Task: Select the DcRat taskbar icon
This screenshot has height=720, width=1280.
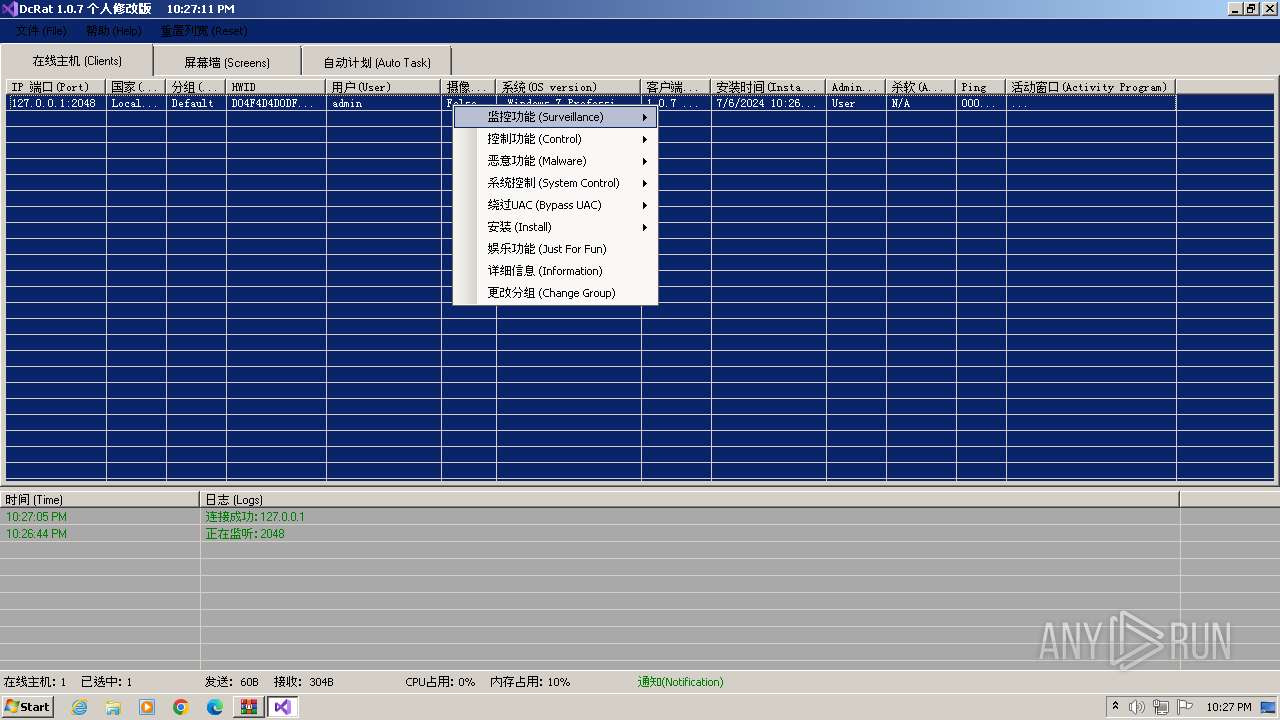Action: (x=282, y=707)
